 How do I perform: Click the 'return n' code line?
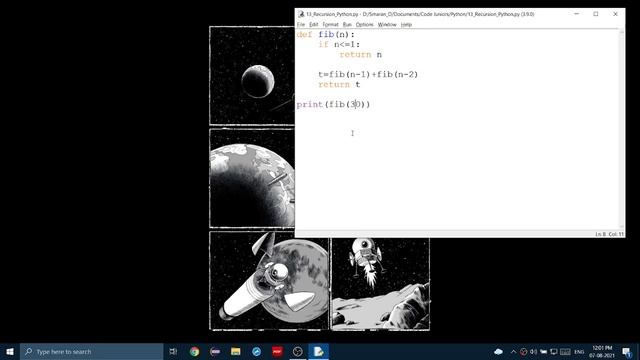361,55
